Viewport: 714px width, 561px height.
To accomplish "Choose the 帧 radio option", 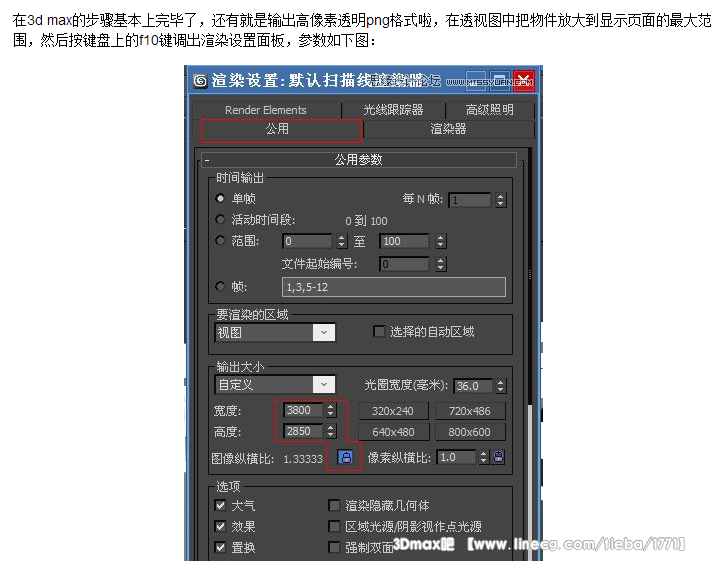I will [x=220, y=286].
